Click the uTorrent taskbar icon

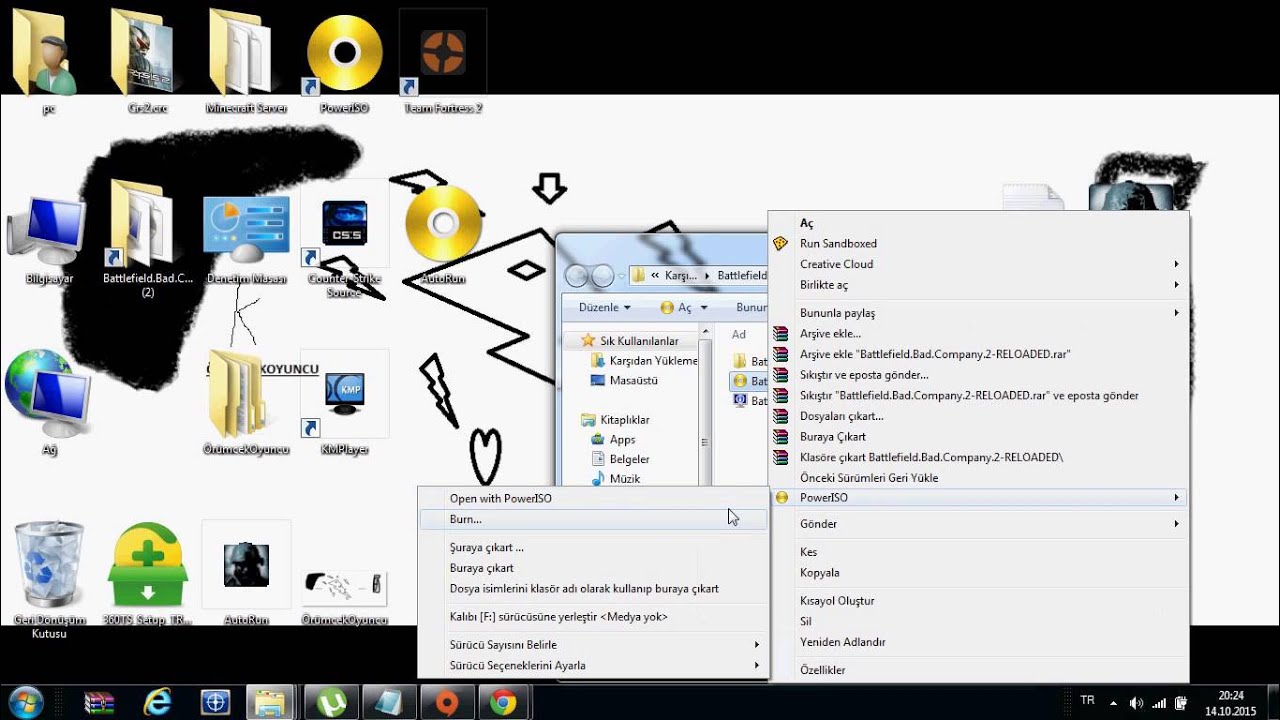click(331, 702)
